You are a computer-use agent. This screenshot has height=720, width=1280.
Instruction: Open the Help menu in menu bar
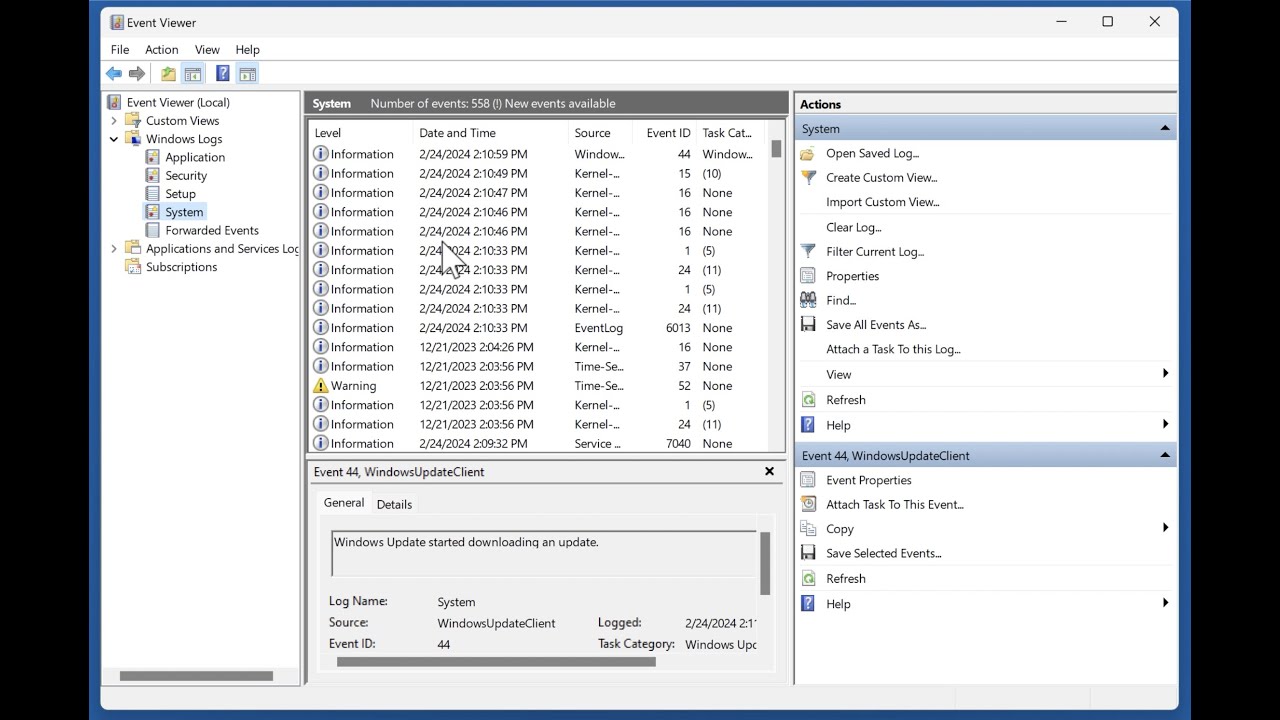coord(247,50)
